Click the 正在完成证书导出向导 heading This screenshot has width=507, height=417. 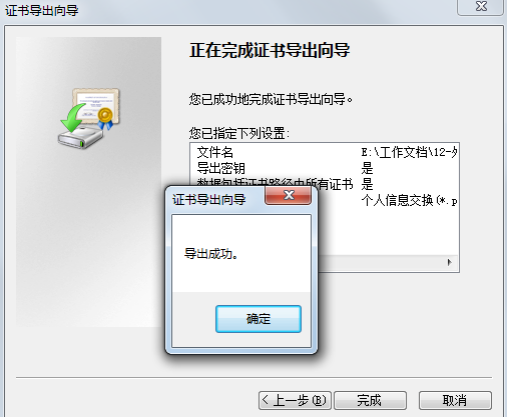tap(270, 51)
